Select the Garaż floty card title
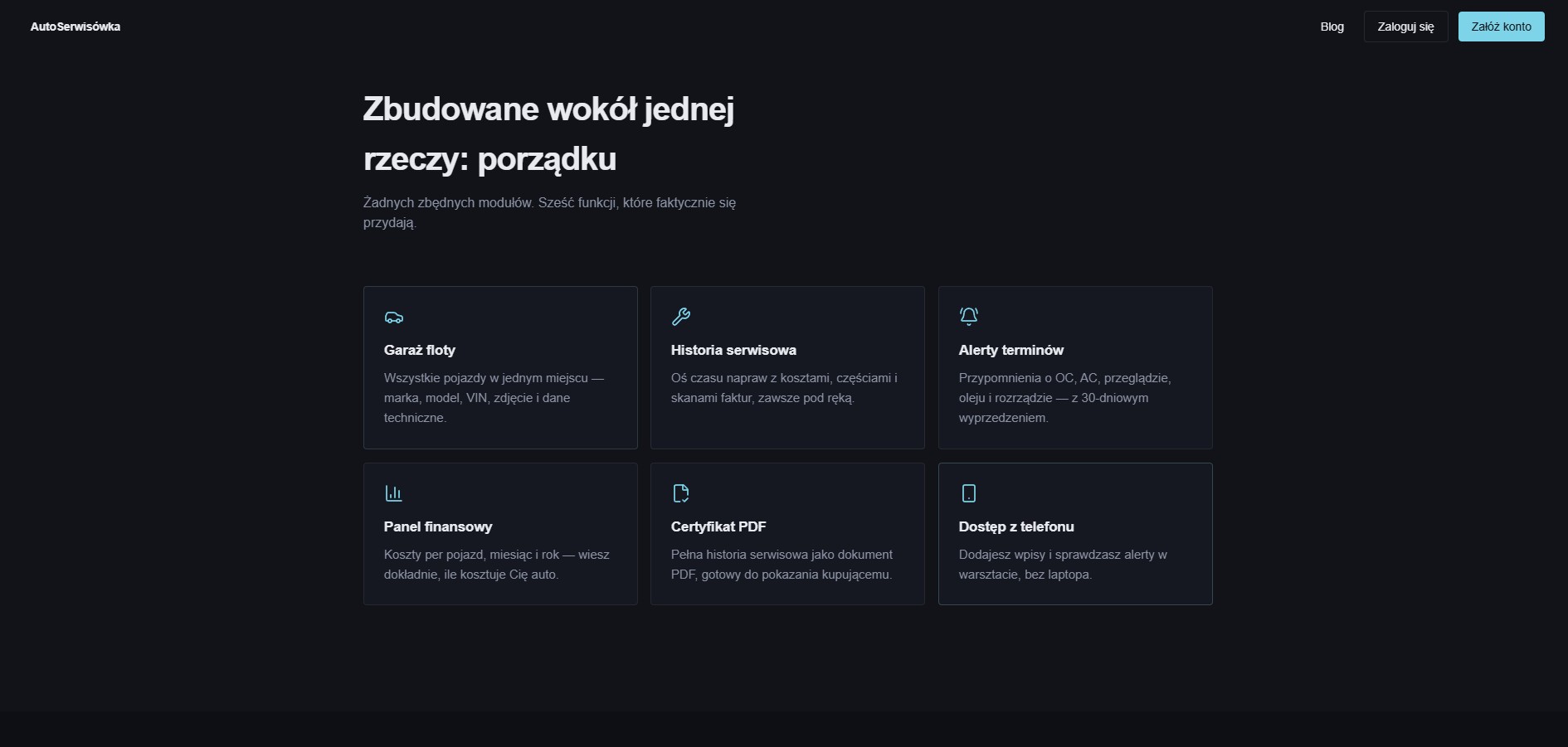The width and height of the screenshot is (1568, 747). pyautogui.click(x=420, y=350)
